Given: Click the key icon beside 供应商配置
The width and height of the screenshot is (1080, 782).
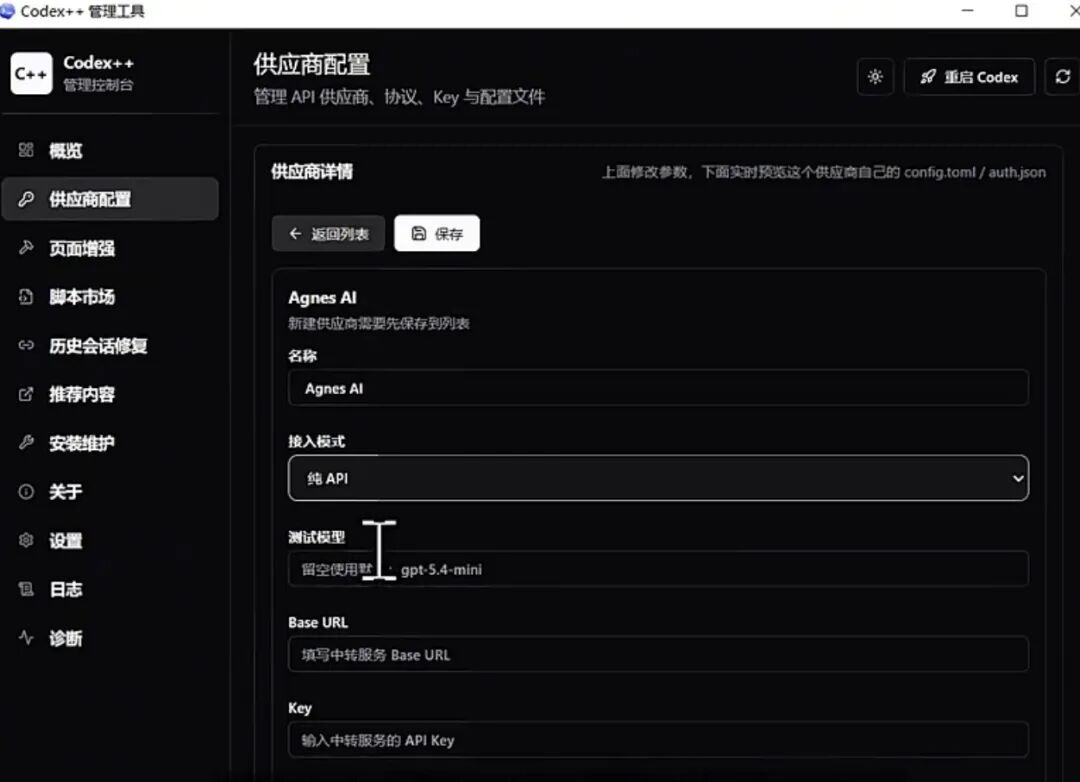Looking at the screenshot, I should [x=26, y=199].
